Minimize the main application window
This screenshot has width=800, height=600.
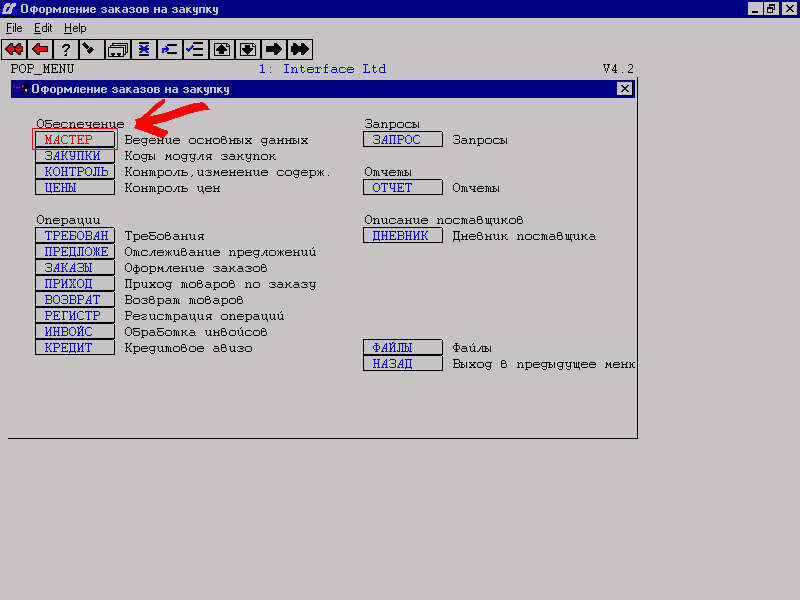point(755,9)
